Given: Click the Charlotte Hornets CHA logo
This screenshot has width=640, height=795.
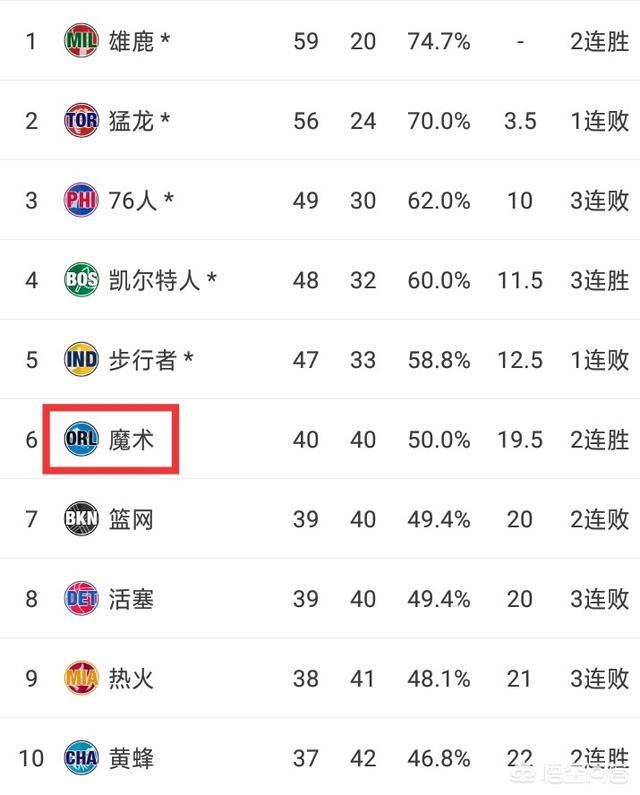Looking at the screenshot, I should click(81, 758).
